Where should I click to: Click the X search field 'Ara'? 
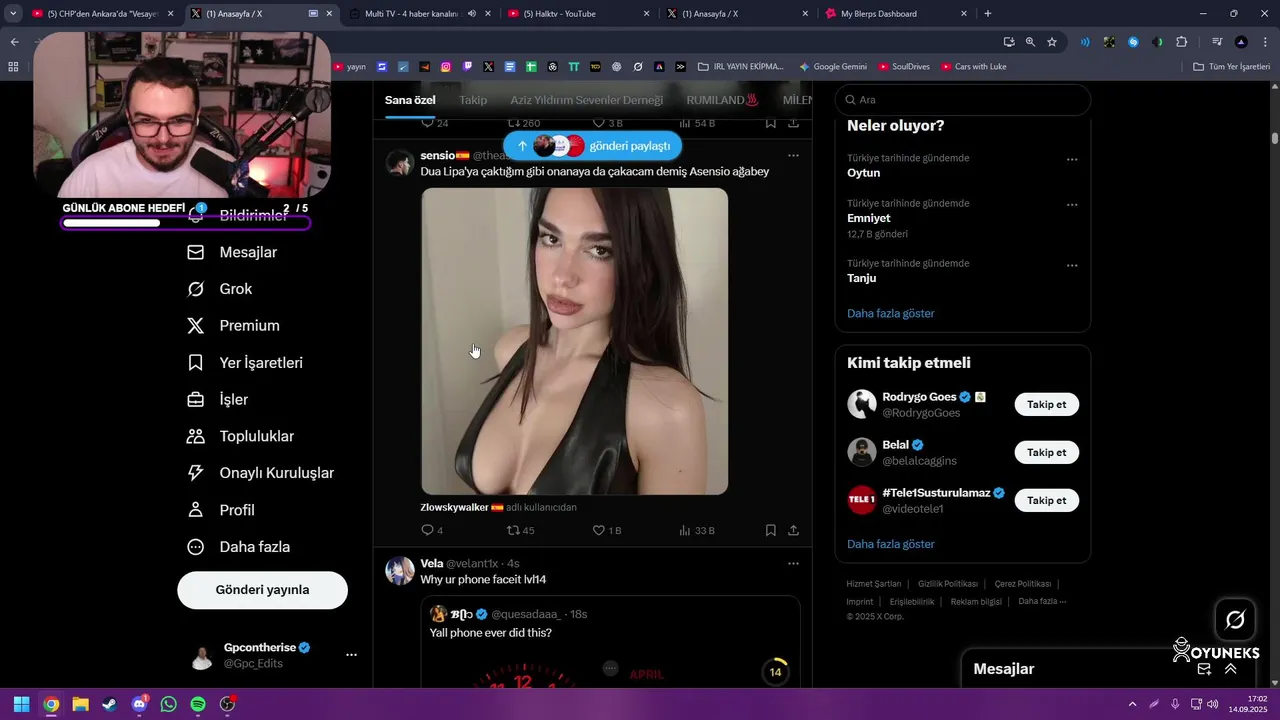click(963, 100)
